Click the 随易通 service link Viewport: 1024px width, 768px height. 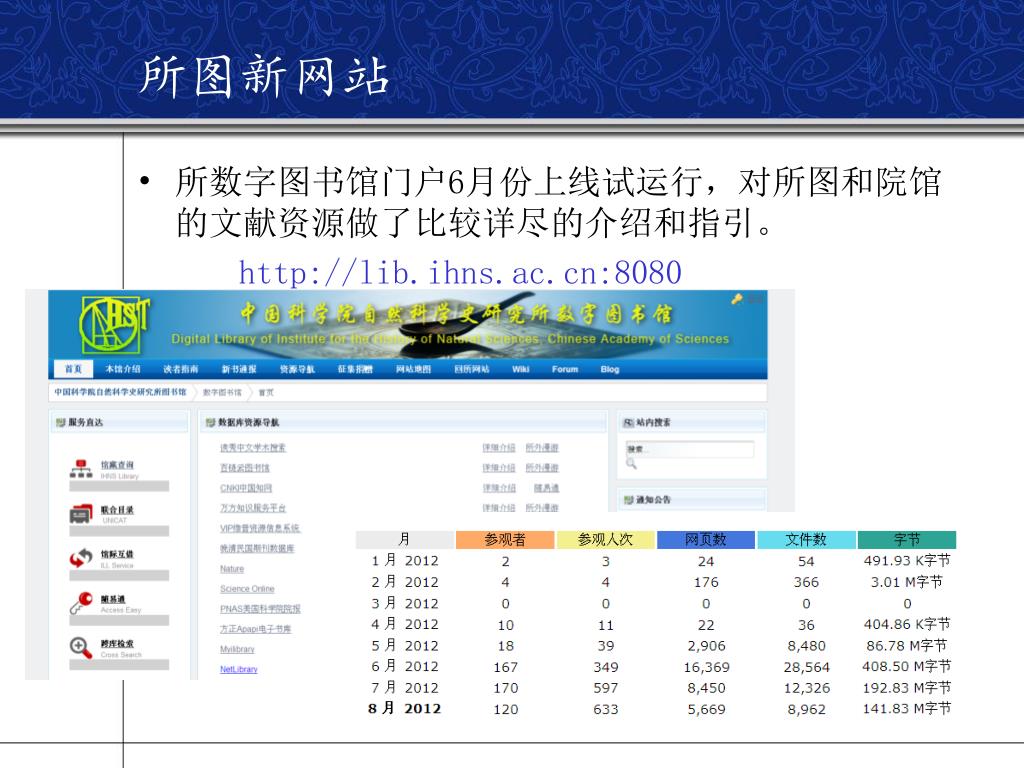(113, 599)
